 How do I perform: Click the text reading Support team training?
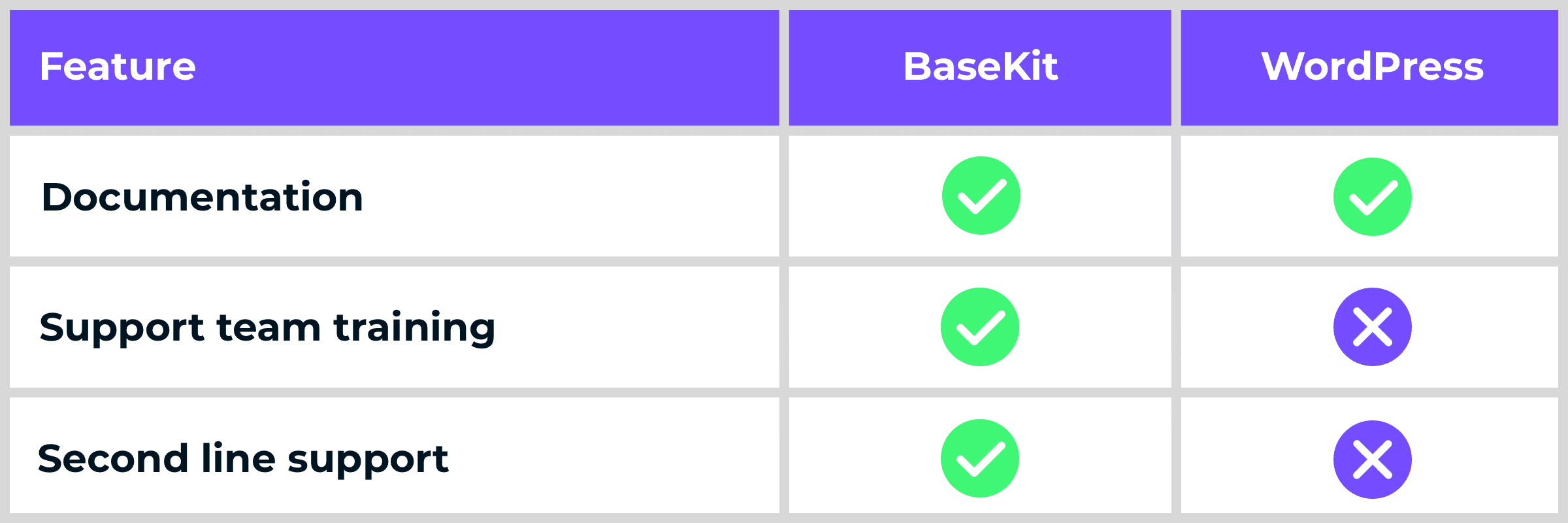(267, 327)
